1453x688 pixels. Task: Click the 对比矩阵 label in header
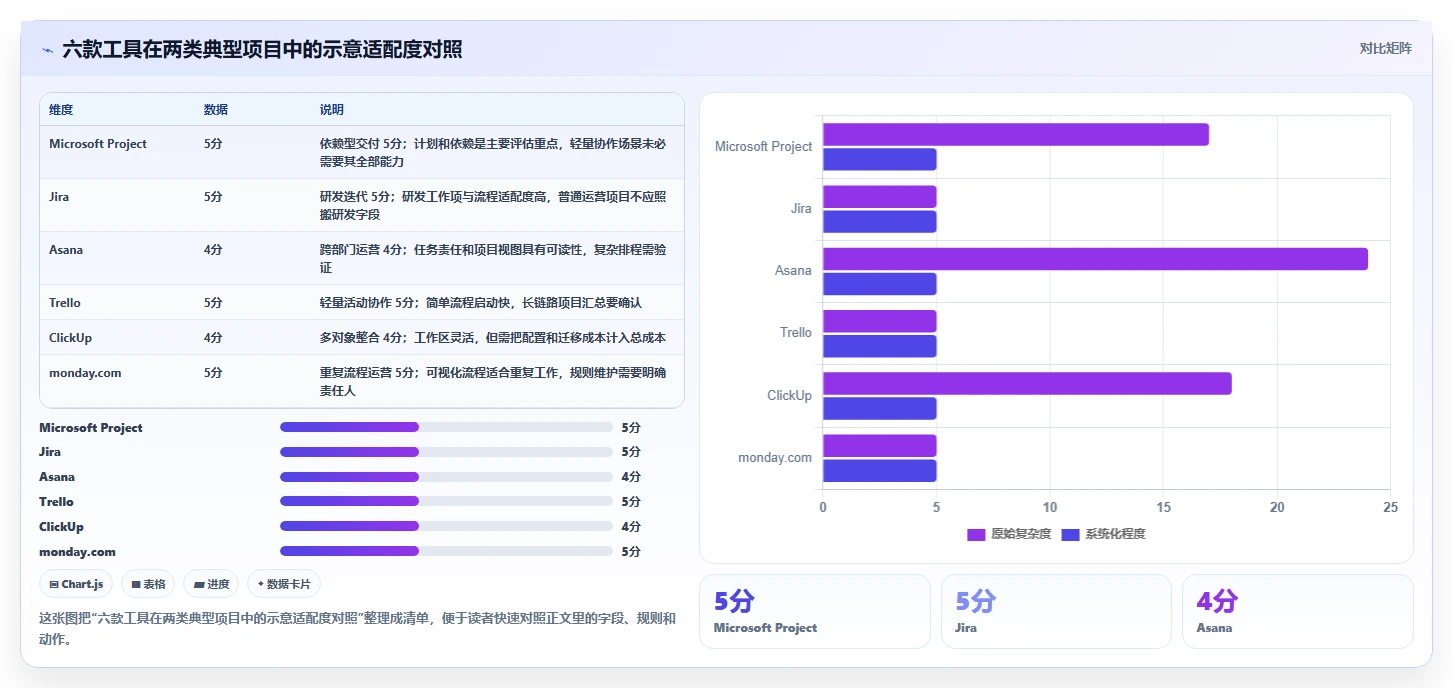[x=1385, y=48]
